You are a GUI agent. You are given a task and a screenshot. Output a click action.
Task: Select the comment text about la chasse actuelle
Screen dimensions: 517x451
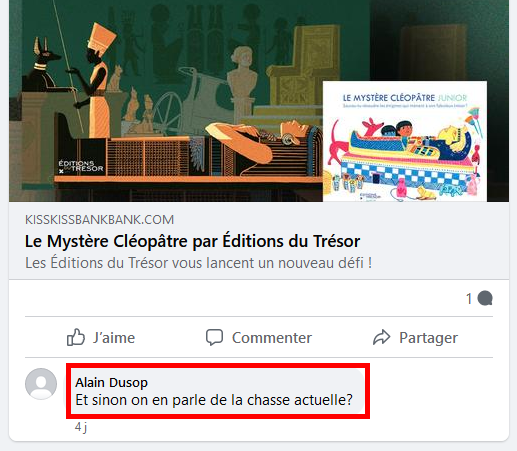point(214,400)
